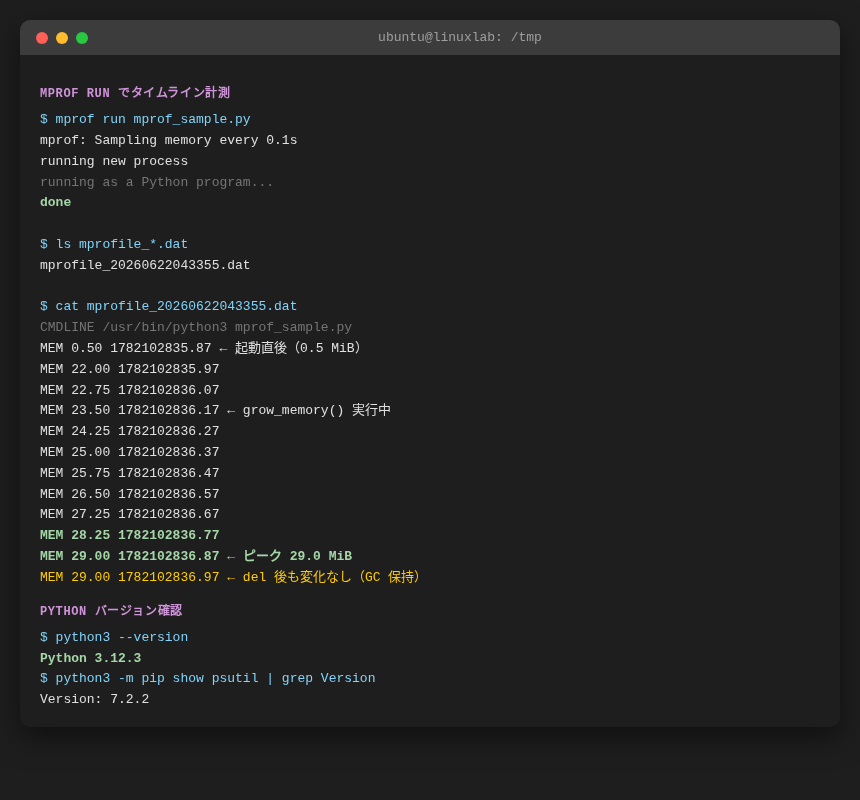Screen dimensions: 860x800
Task: Click the 'MEM 22.75 1782102836.07' line
Action: click(129, 390)
